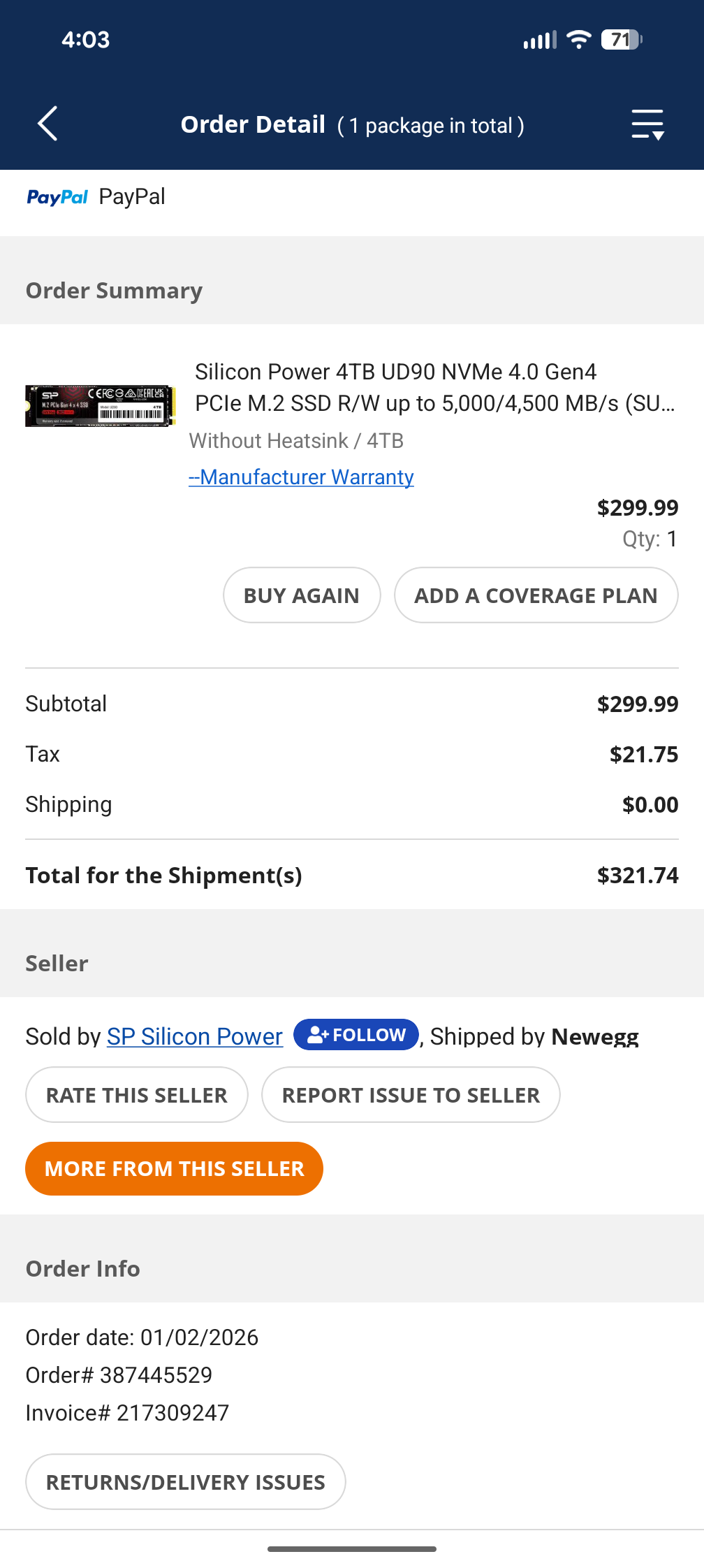
Task: Tap the PayPal logo icon
Action: pos(57,197)
